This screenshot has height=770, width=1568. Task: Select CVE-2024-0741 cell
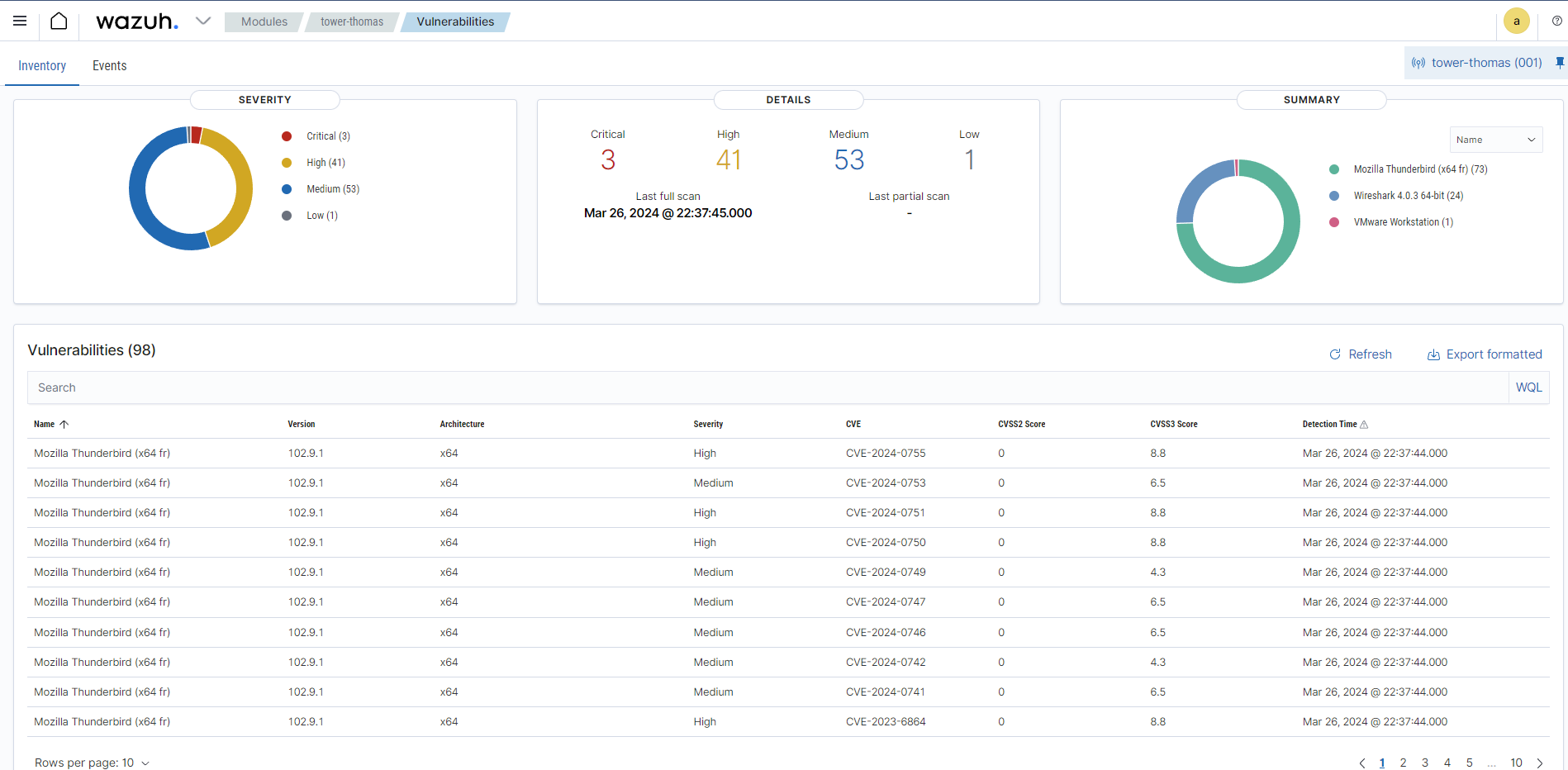point(886,692)
